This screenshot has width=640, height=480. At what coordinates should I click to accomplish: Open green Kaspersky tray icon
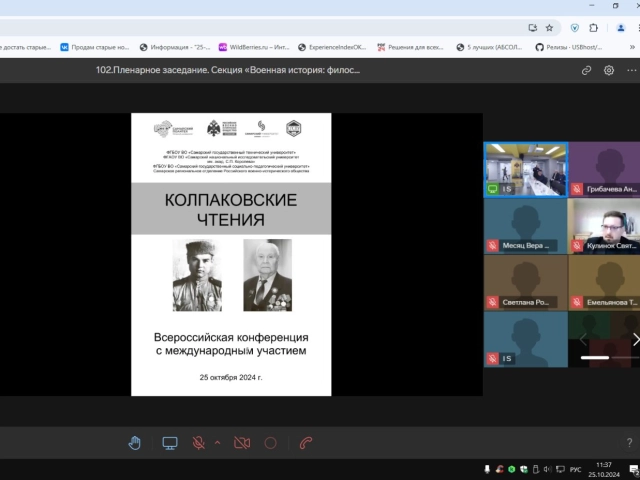(511, 469)
